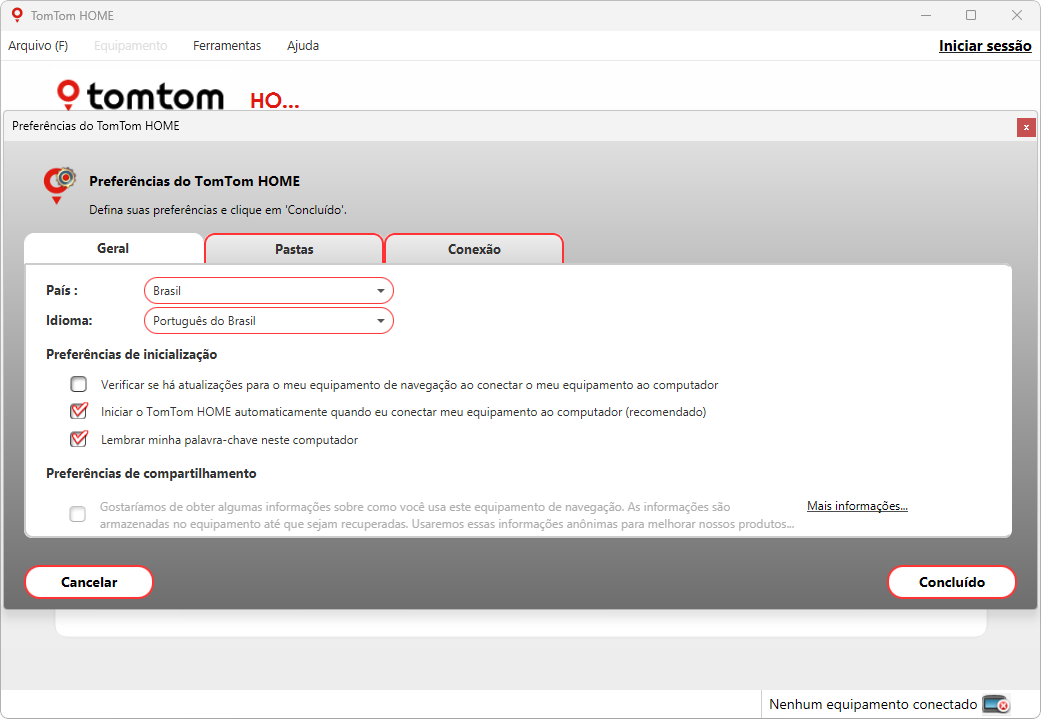Image resolution: width=1041 pixels, height=719 pixels.
Task: Open the Ajuda menu
Action: coord(303,46)
